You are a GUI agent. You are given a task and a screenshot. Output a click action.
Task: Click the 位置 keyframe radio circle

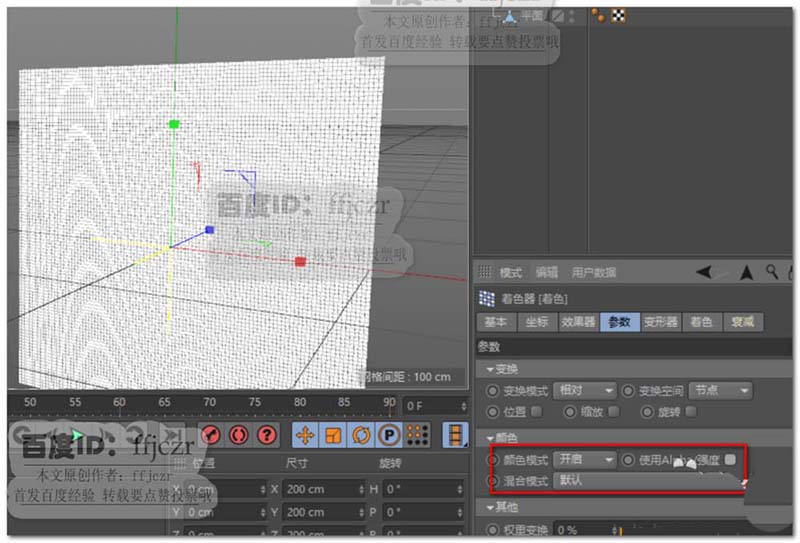pos(492,411)
